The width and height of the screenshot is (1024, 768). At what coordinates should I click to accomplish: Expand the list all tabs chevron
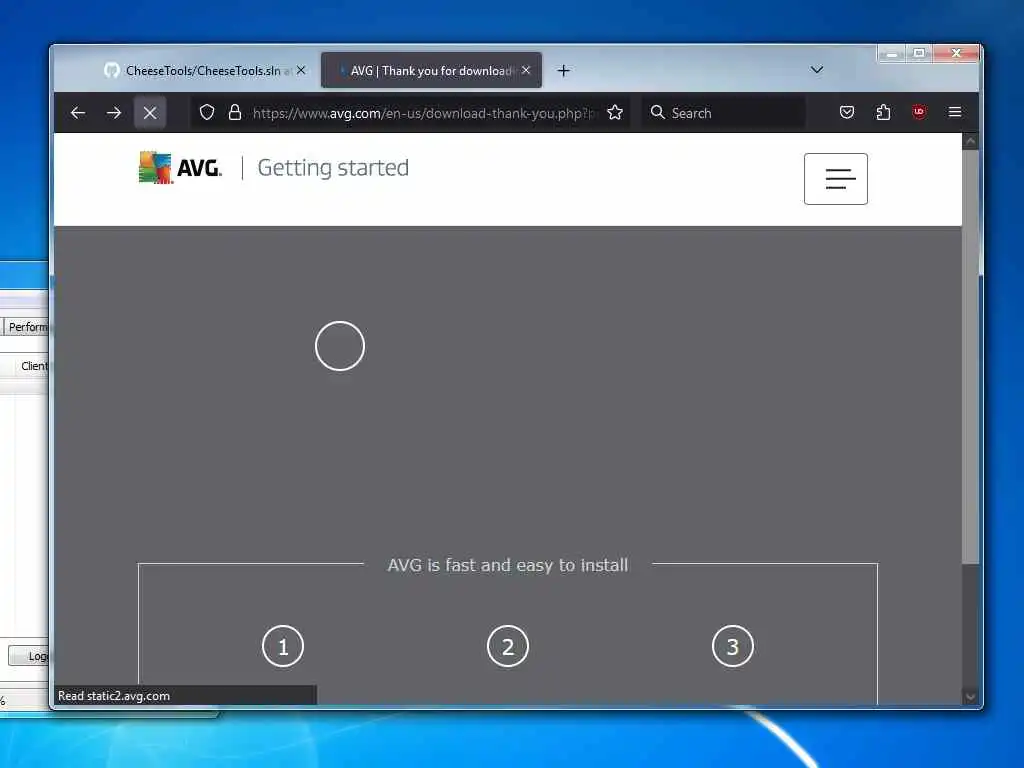[817, 70]
